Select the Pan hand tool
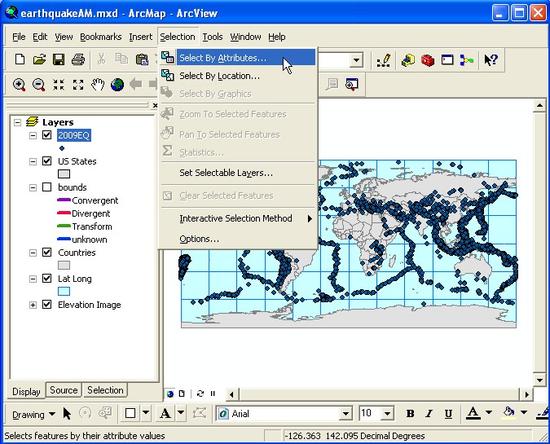 coord(98,85)
